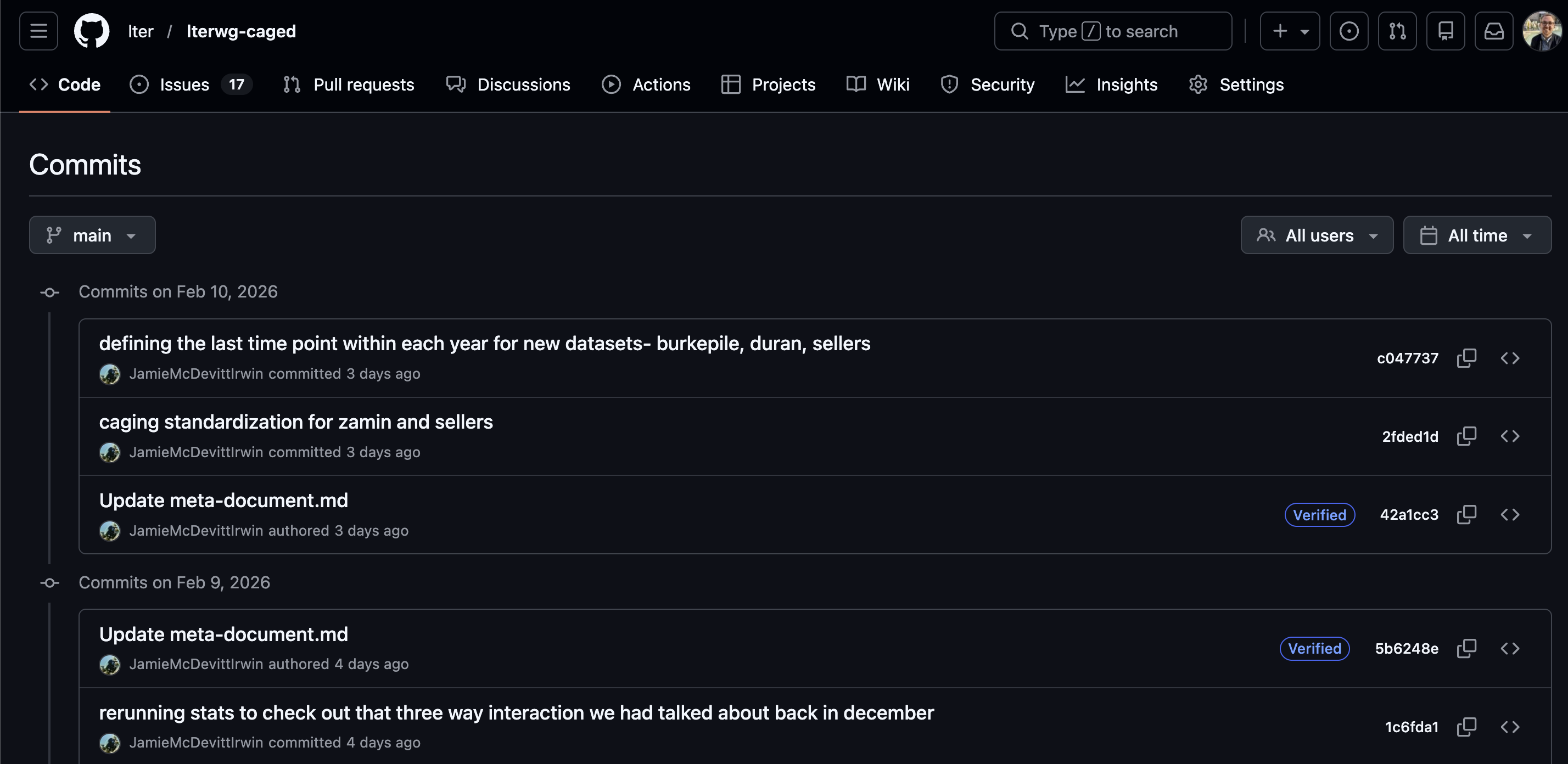
Task: Open the user profile avatar menu
Action: pyautogui.click(x=1541, y=31)
